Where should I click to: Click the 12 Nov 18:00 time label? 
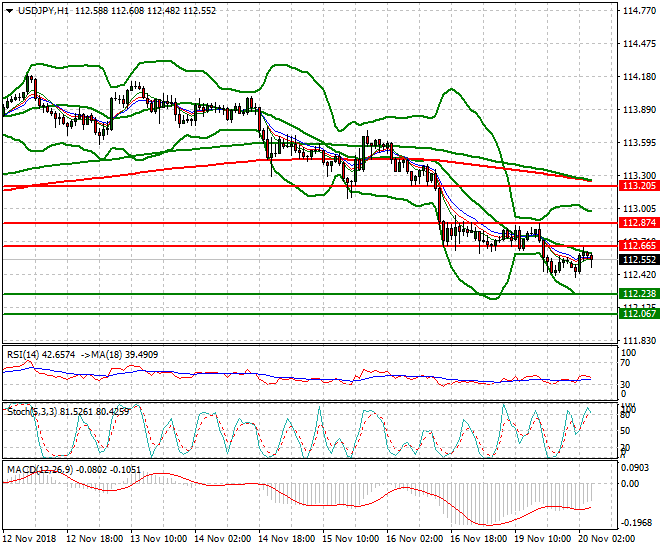[95, 539]
